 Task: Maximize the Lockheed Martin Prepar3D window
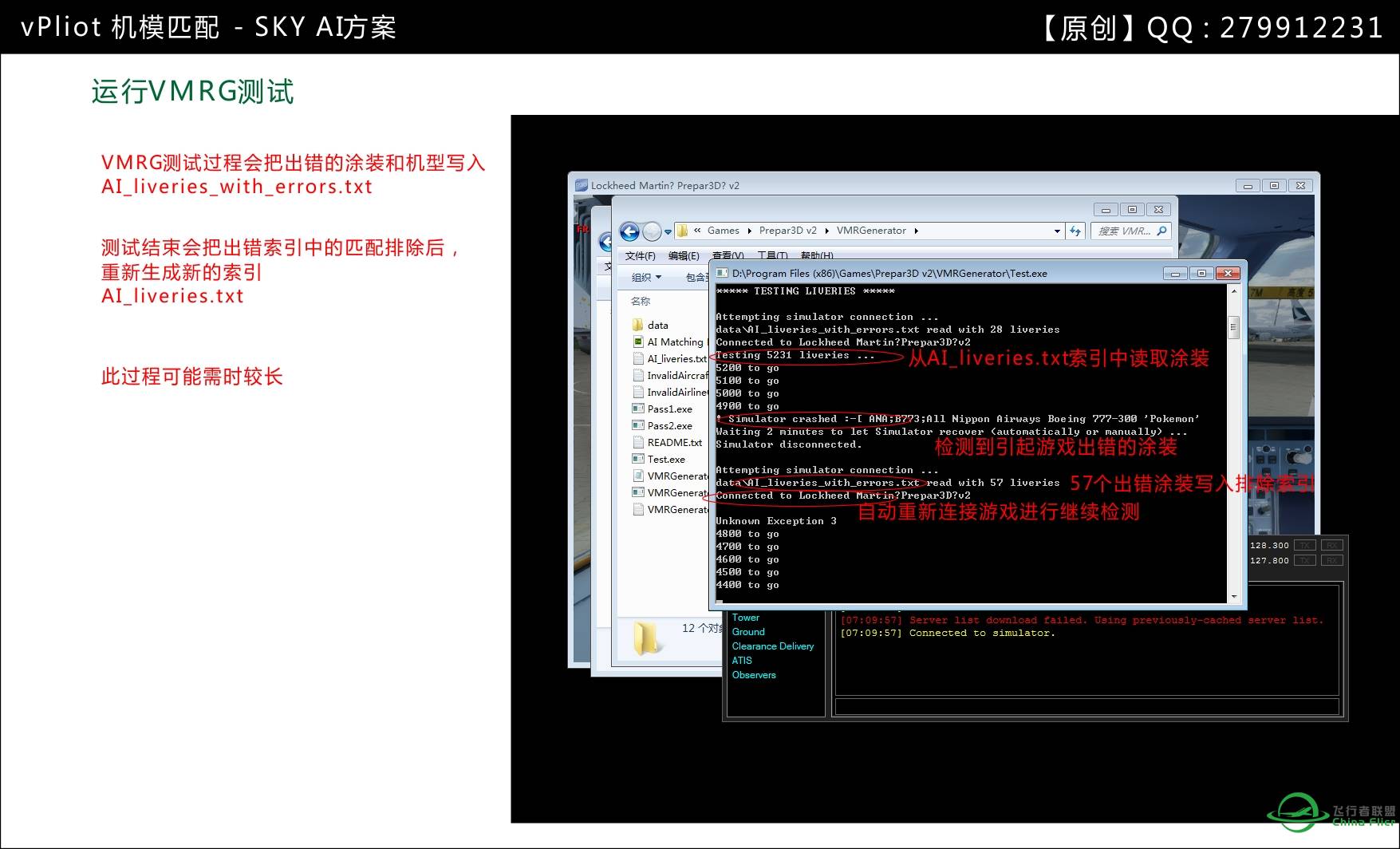point(1274,186)
